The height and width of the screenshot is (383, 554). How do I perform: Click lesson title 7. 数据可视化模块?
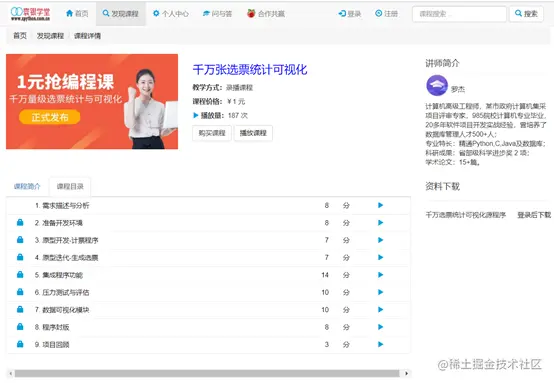tap(62, 310)
